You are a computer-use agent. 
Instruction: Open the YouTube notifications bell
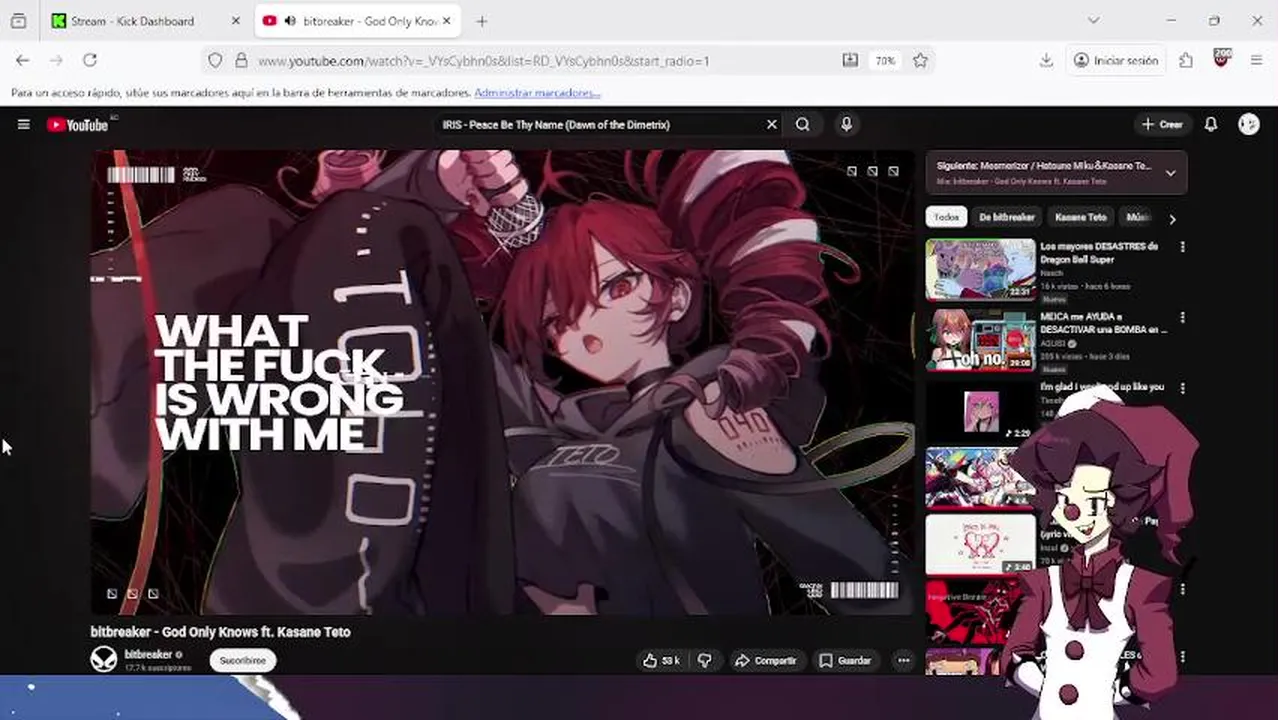[1210, 125]
